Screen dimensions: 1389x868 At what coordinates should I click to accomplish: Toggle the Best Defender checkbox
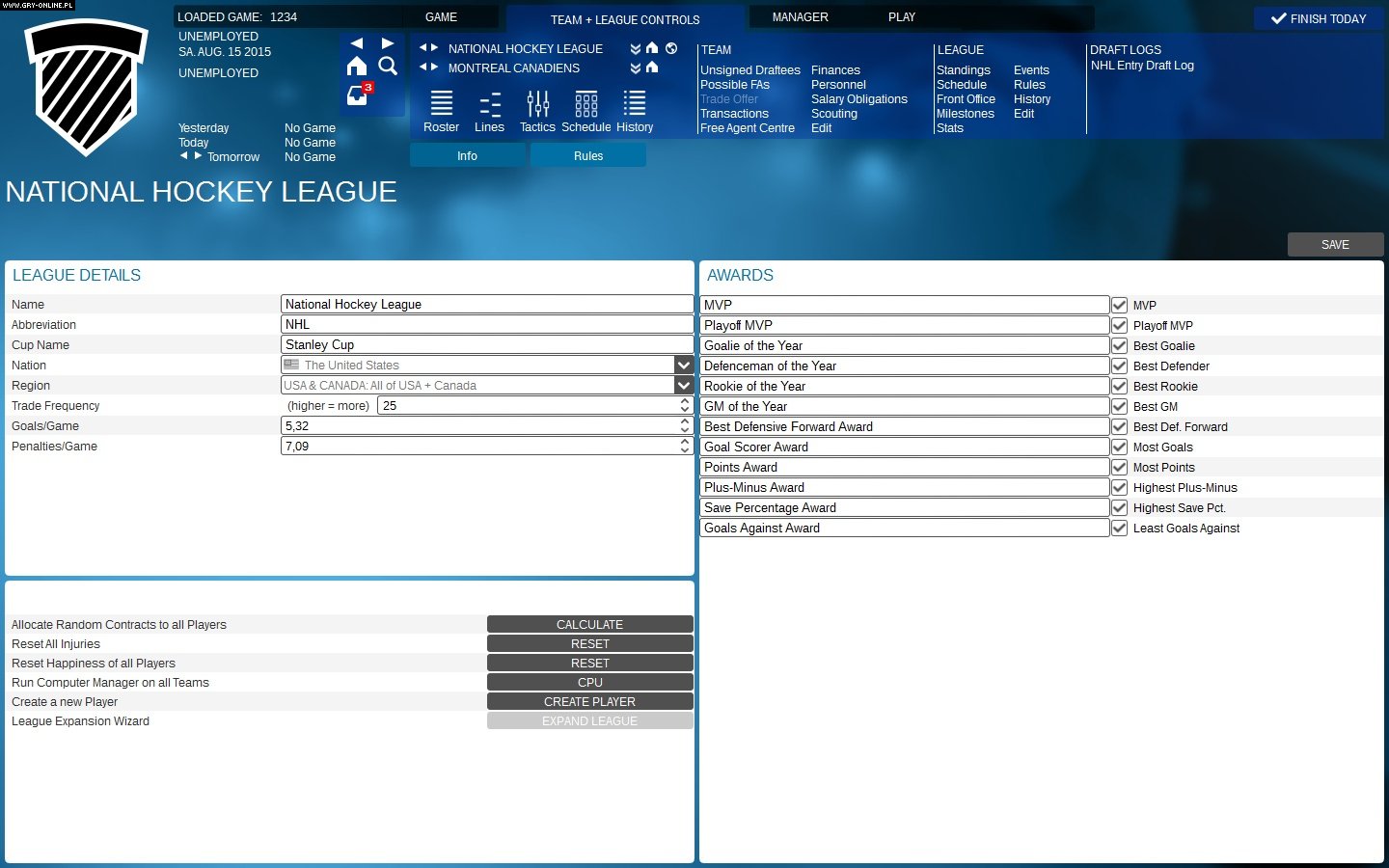coord(1119,366)
